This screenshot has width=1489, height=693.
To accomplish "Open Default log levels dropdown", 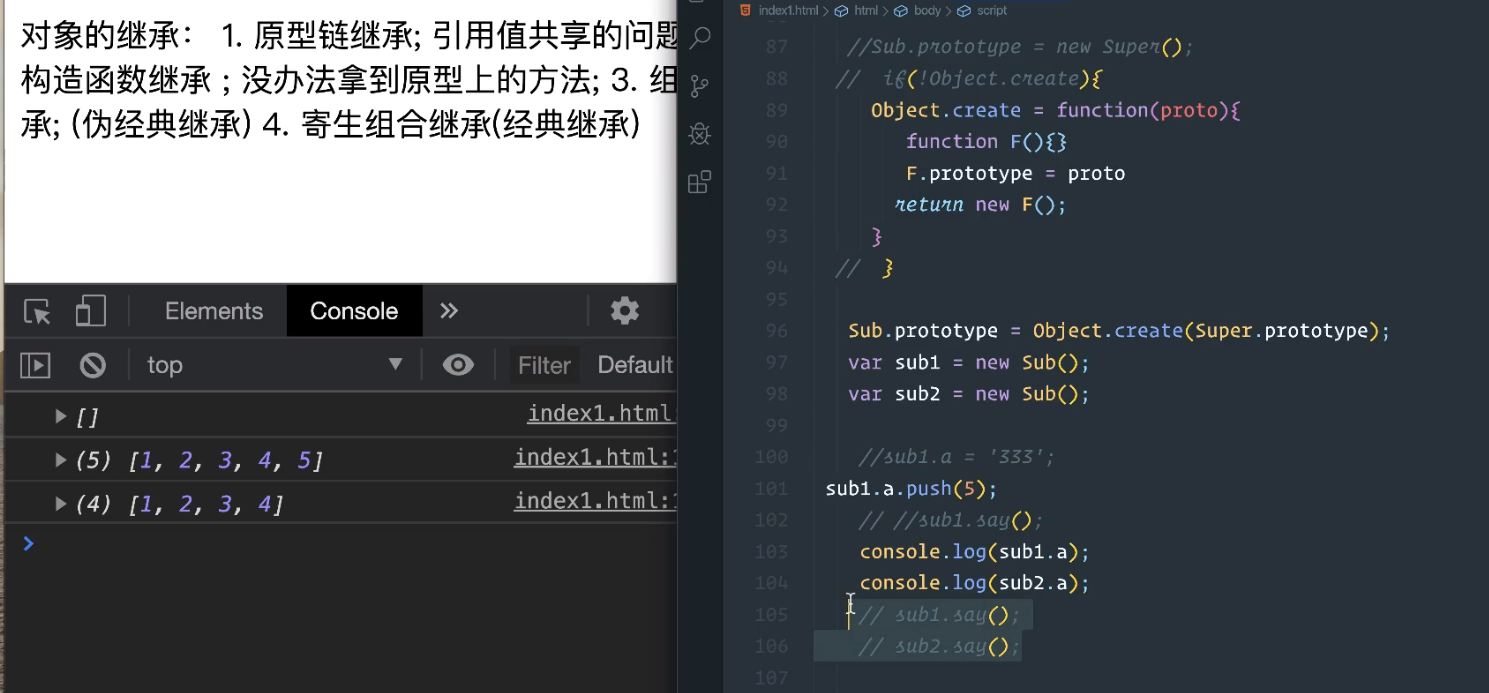I will 636,365.
